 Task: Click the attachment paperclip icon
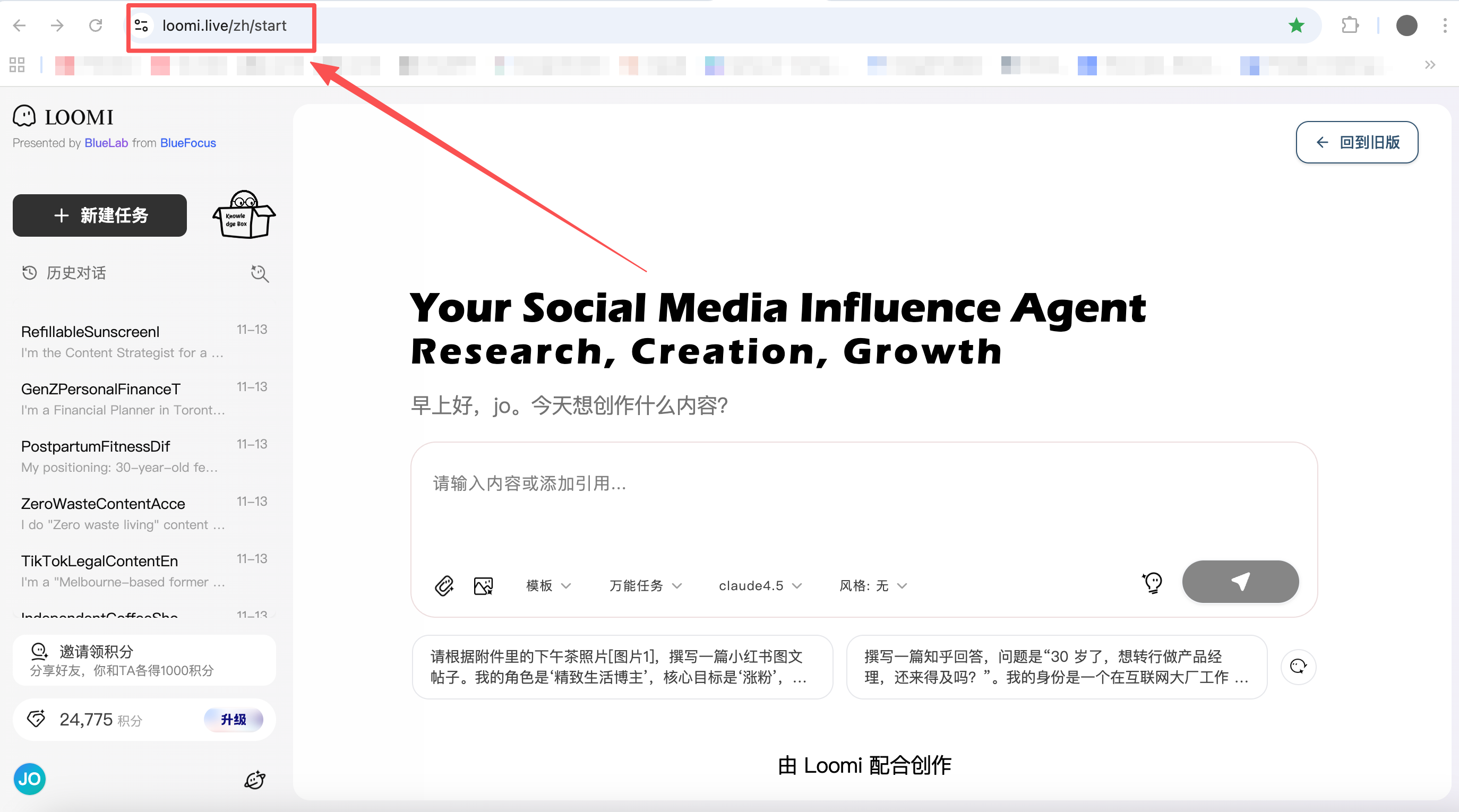[x=444, y=585]
